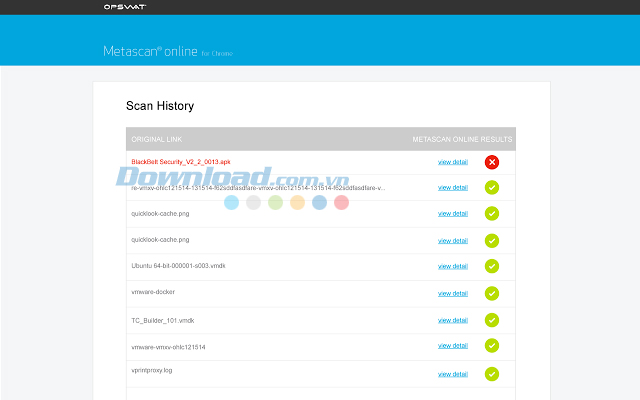Open view detail for BlackBelt Security apk
640x400 pixels.
[453, 162]
